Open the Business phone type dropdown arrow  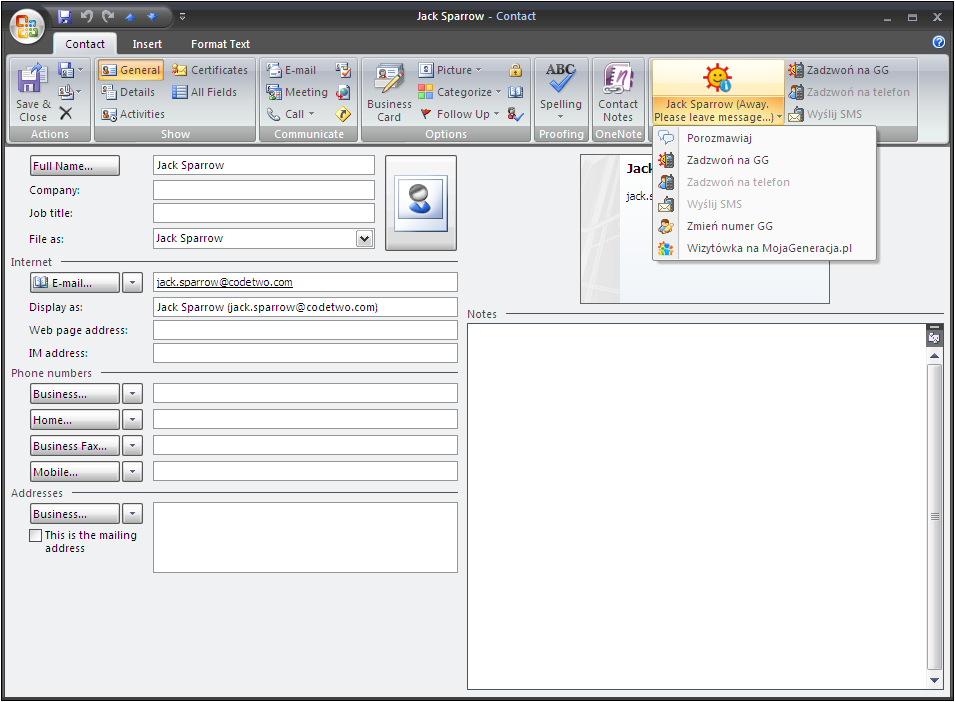[x=132, y=394]
